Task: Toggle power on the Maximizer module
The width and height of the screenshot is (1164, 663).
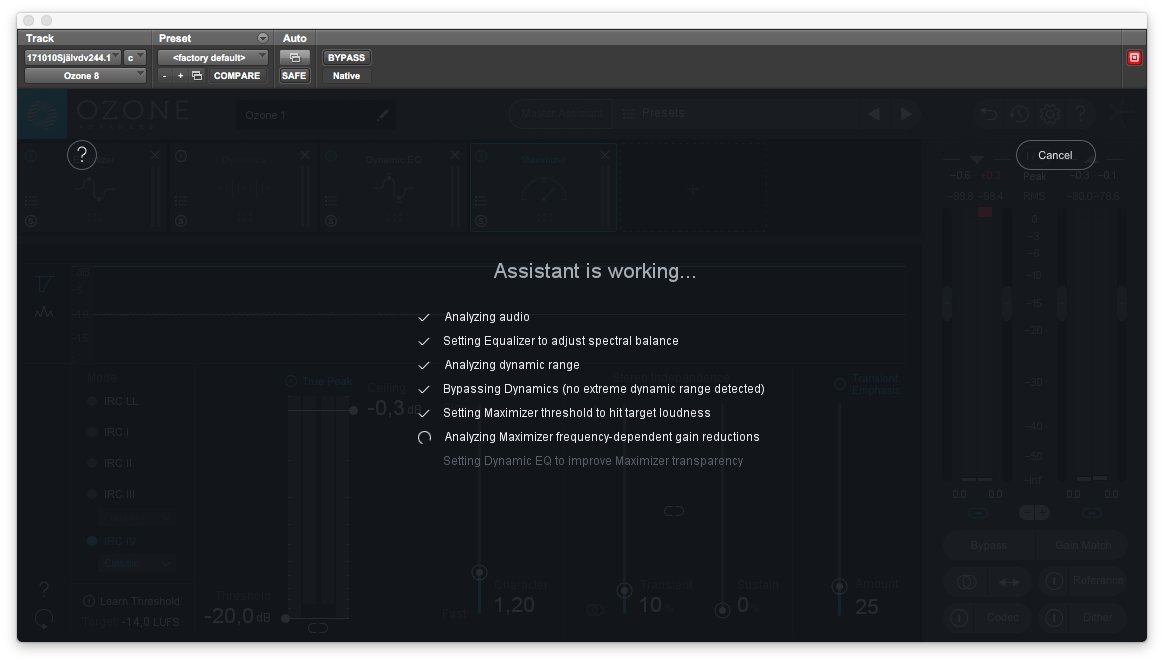Action: pyautogui.click(x=481, y=156)
